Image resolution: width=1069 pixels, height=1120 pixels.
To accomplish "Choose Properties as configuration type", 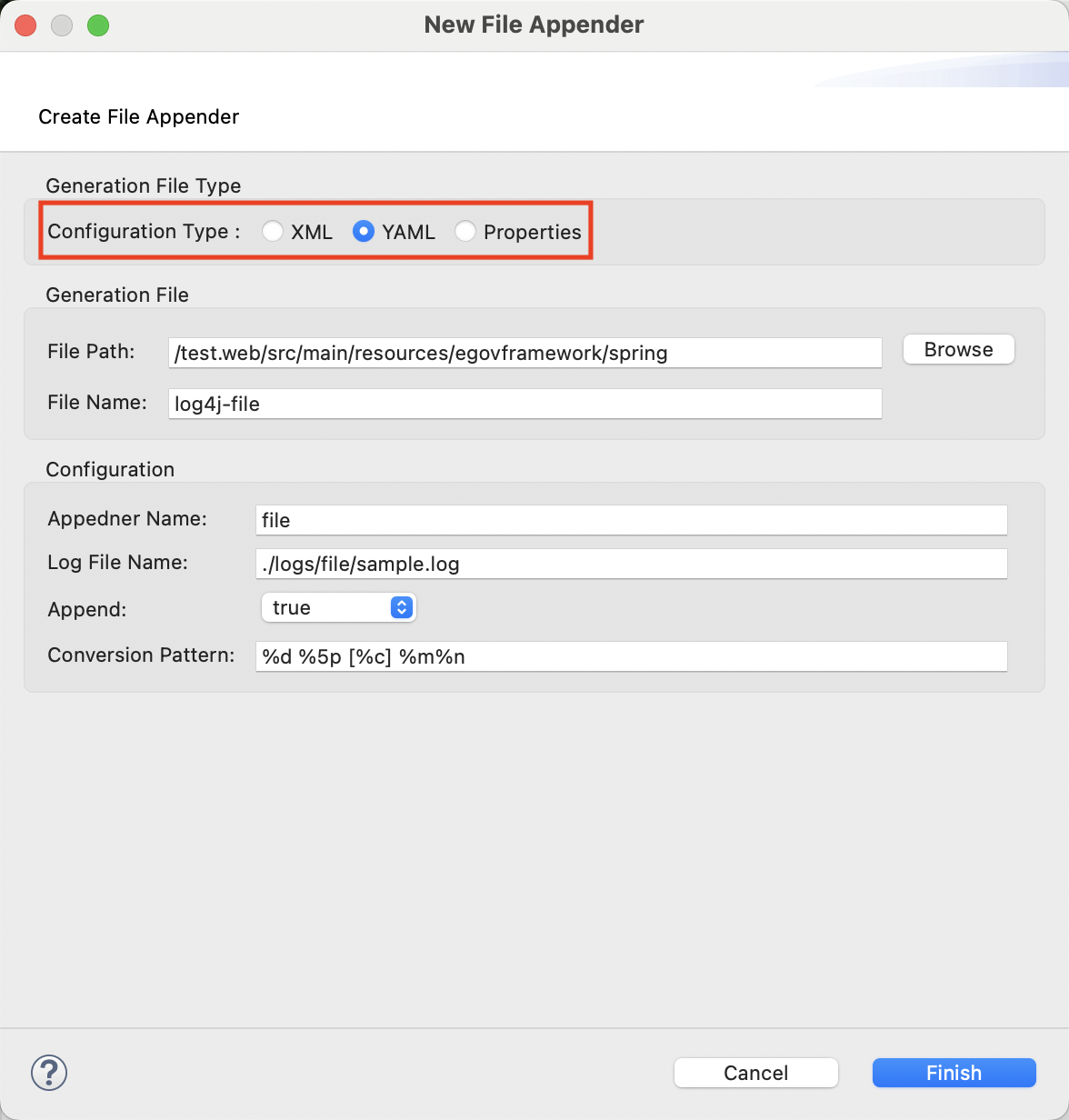I will 465,232.
